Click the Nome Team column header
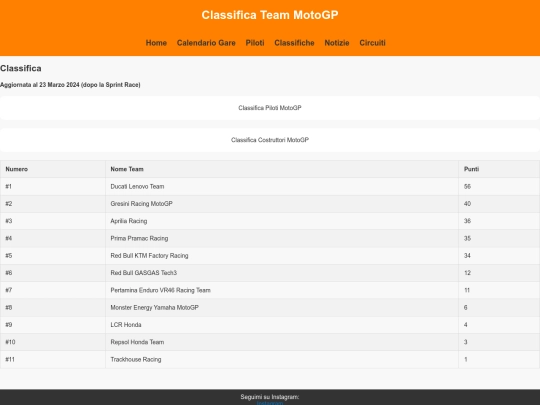The height and width of the screenshot is (405, 540). (282, 169)
